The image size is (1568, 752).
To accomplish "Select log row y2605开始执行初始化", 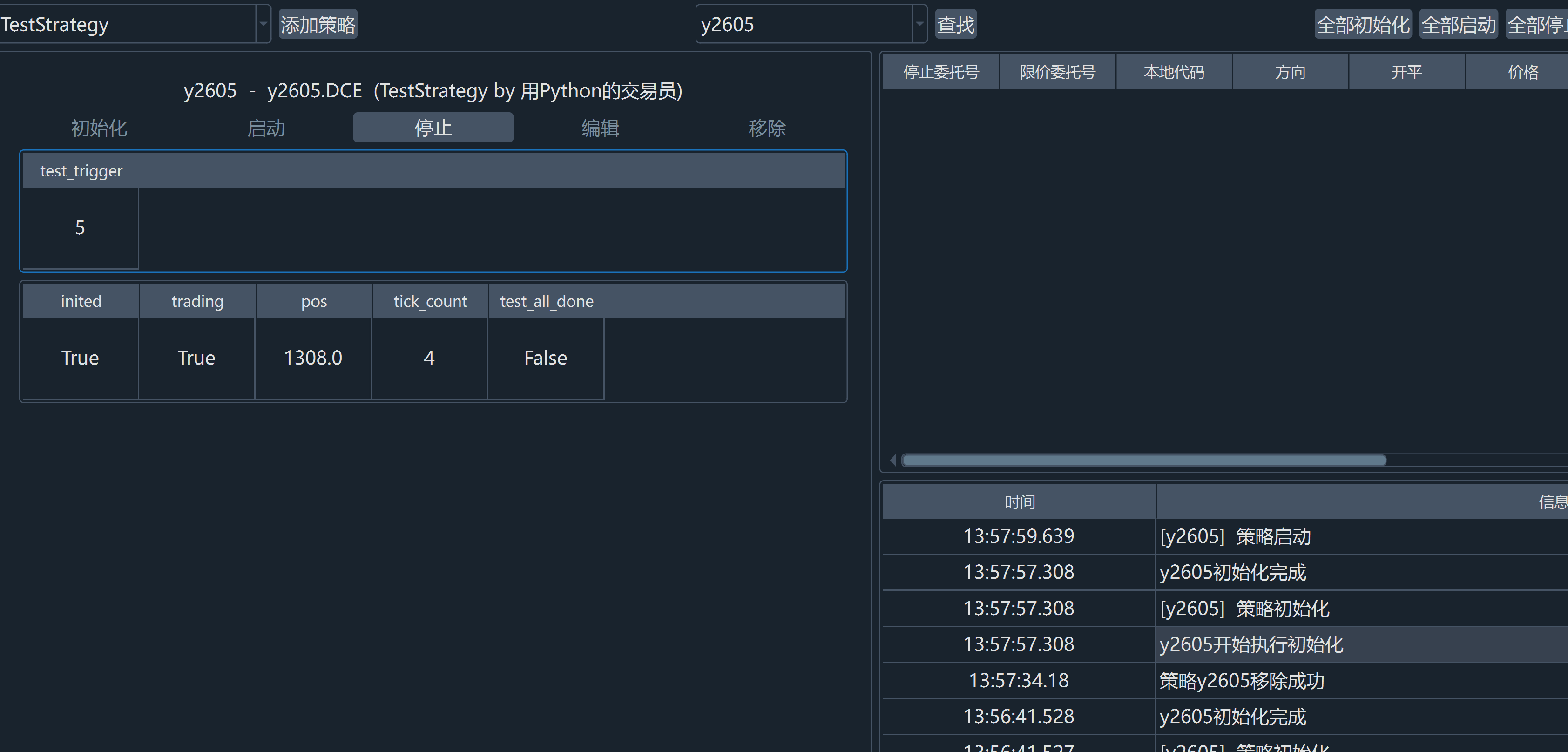I will 1251,644.
